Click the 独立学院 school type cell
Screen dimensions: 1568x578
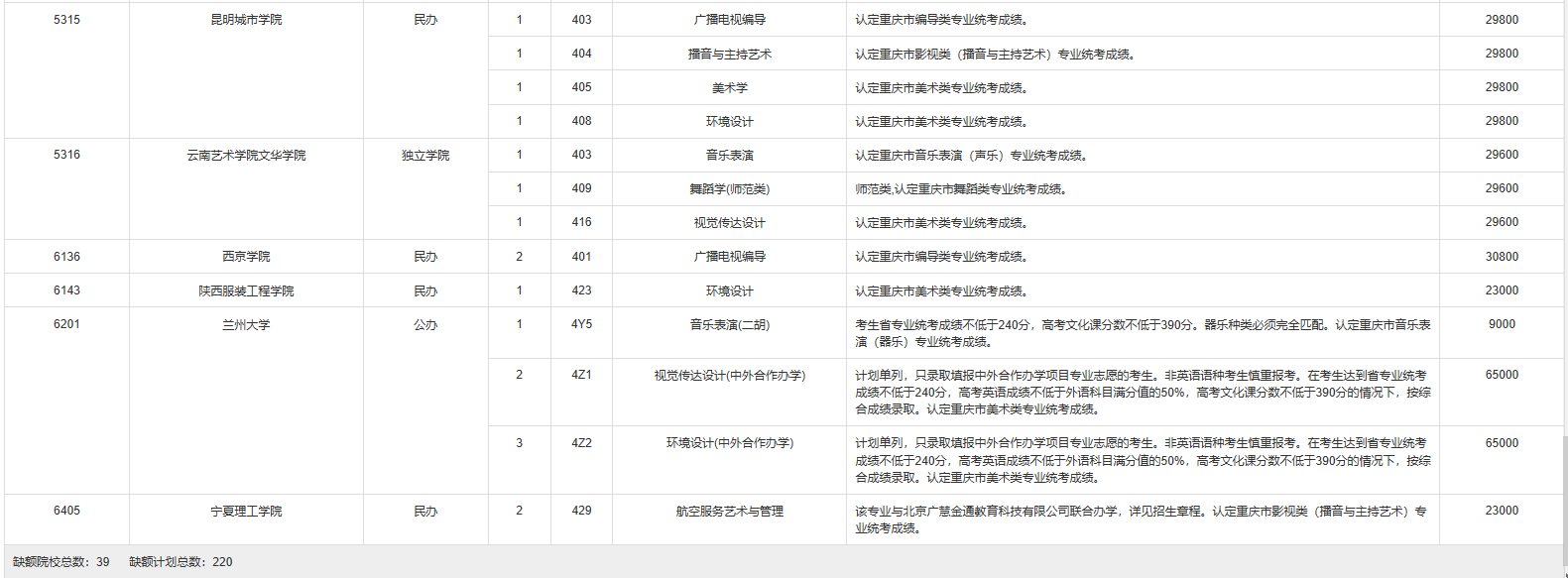425,156
